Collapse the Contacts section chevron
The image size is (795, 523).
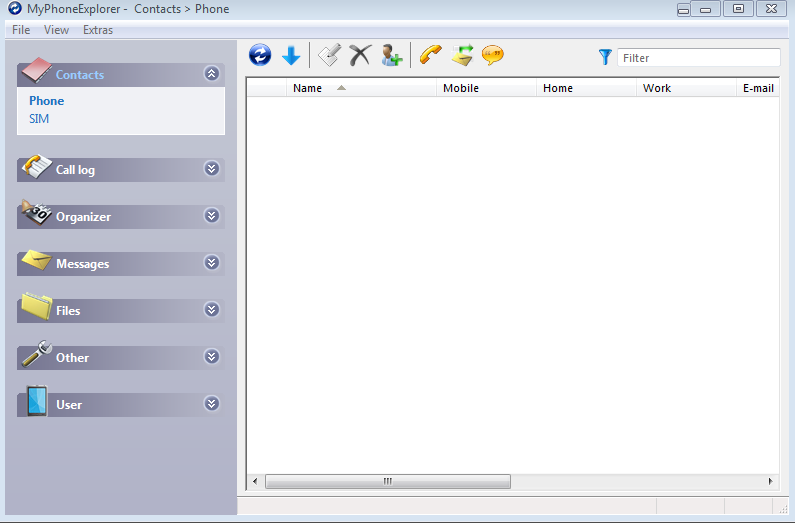tap(211, 74)
